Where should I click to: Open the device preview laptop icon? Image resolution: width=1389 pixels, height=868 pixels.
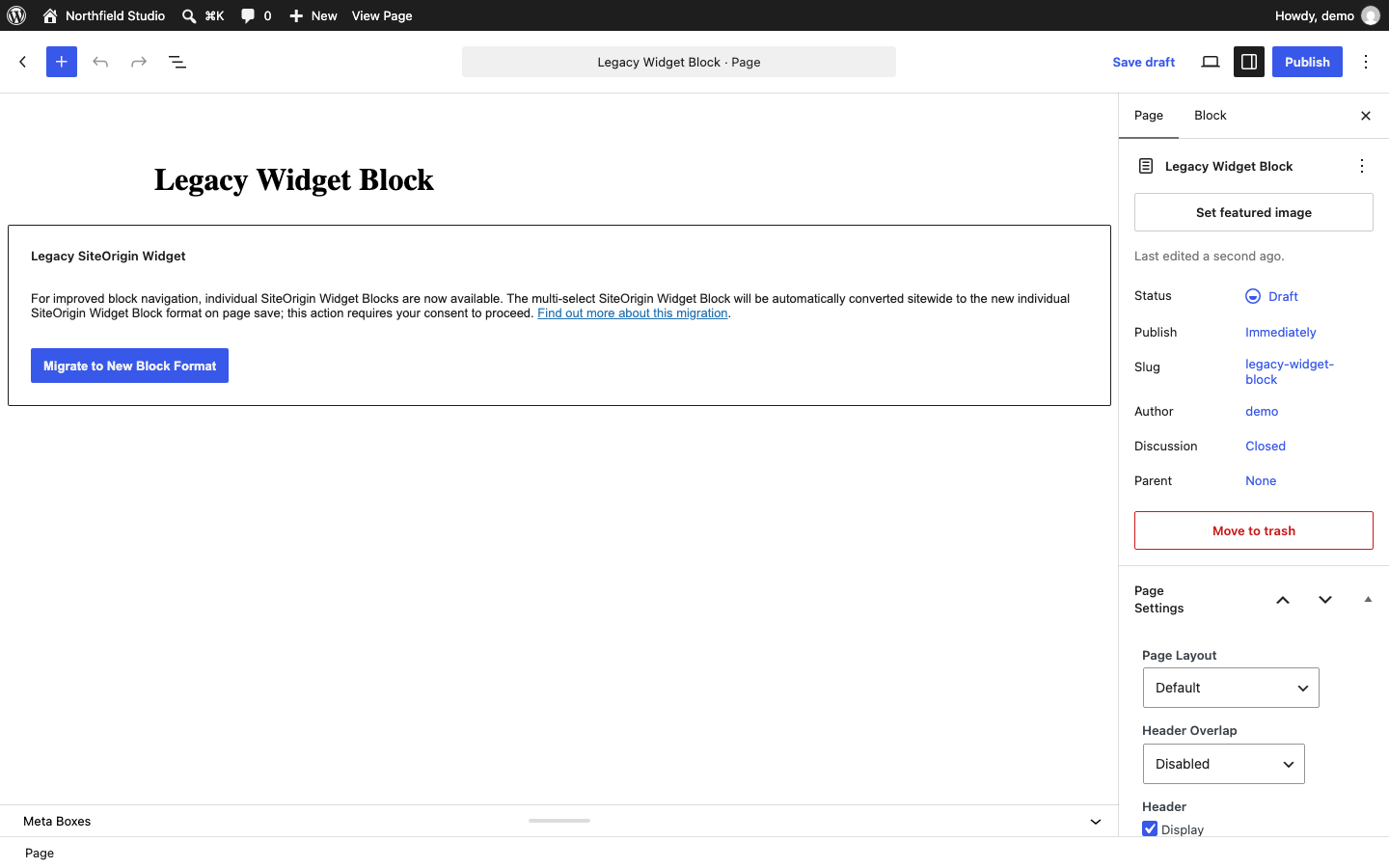coord(1211,62)
